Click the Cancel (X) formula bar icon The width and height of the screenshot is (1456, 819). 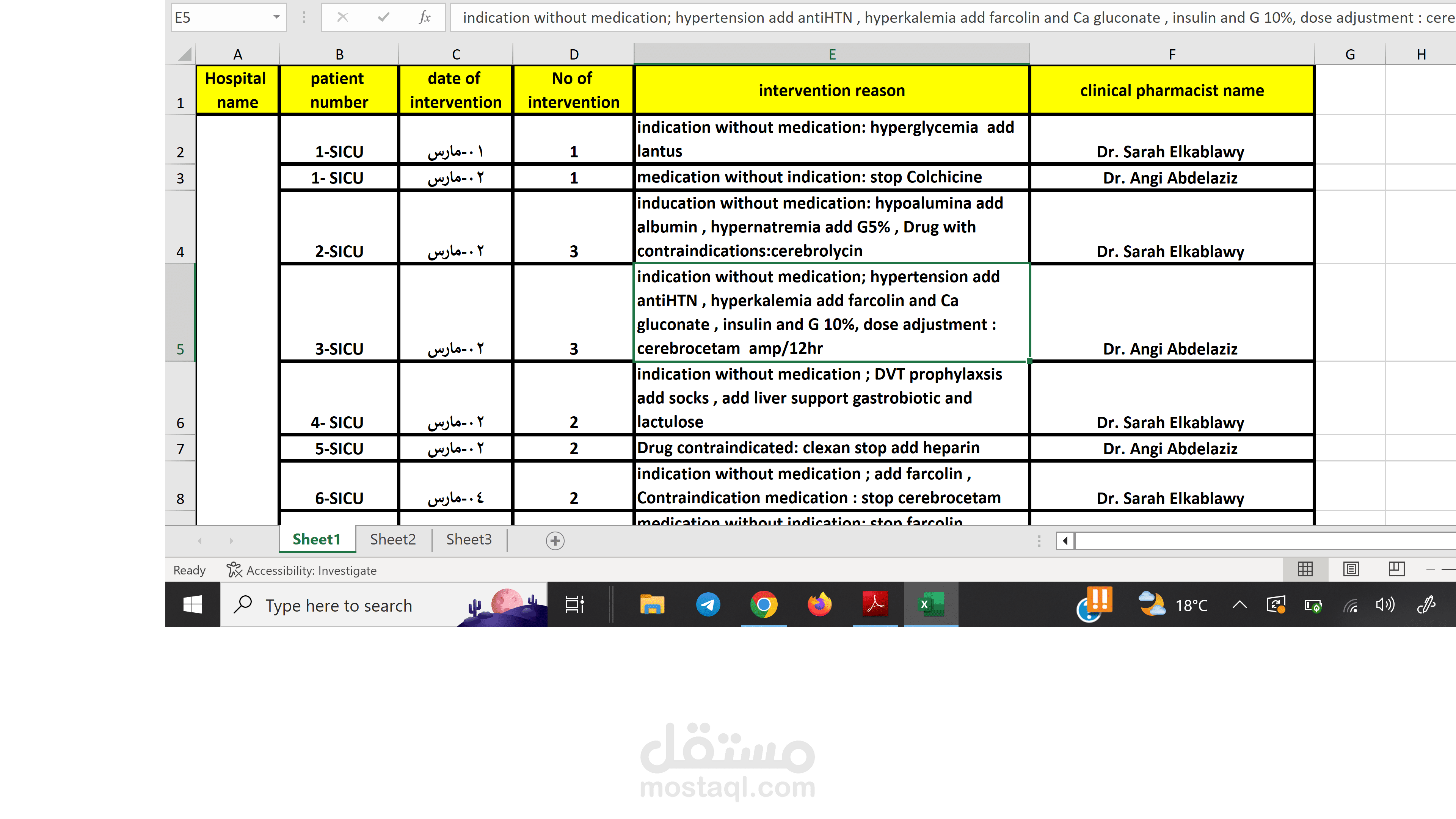pos(342,17)
